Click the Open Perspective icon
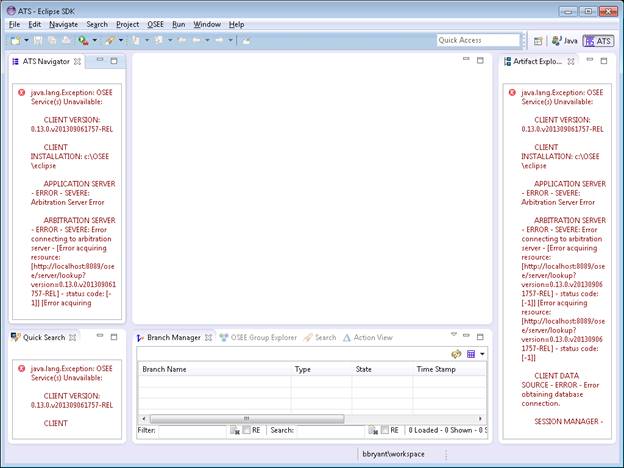Image resolution: width=624 pixels, height=468 pixels. pyautogui.click(x=538, y=41)
